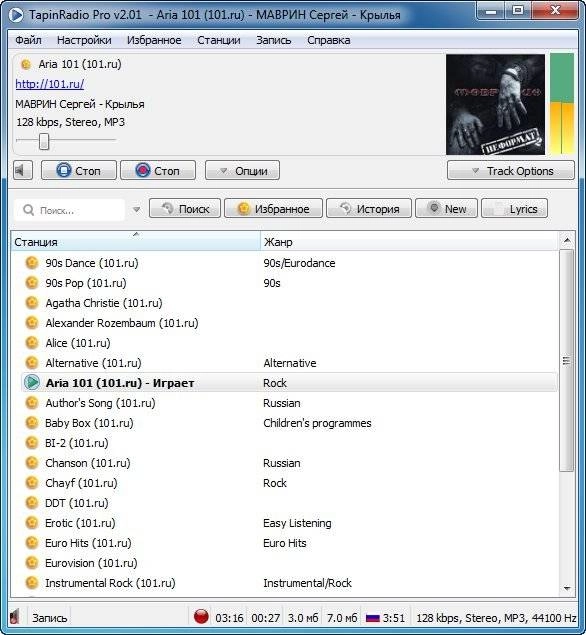The height and width of the screenshot is (635, 586).
Task: Click the Поиск search box
Action: [x=69, y=210]
